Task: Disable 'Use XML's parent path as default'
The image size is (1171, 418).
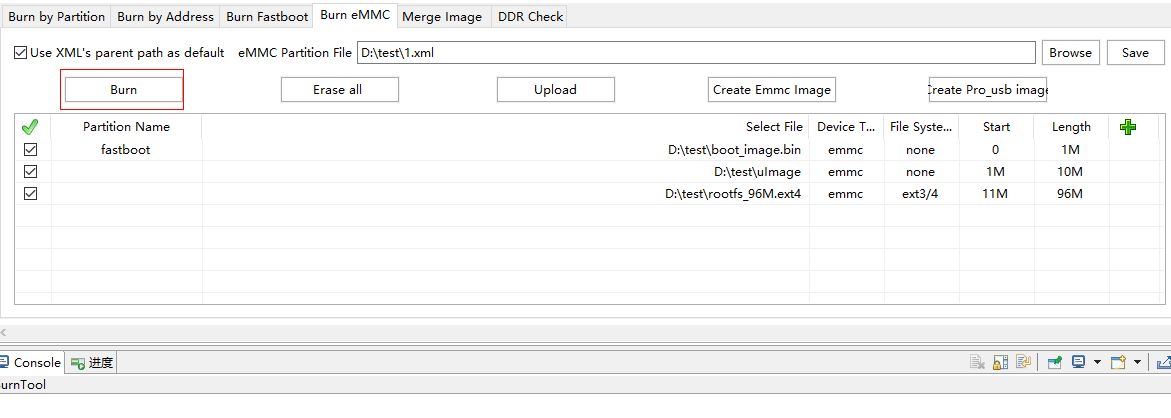Action: pyautogui.click(x=20, y=53)
